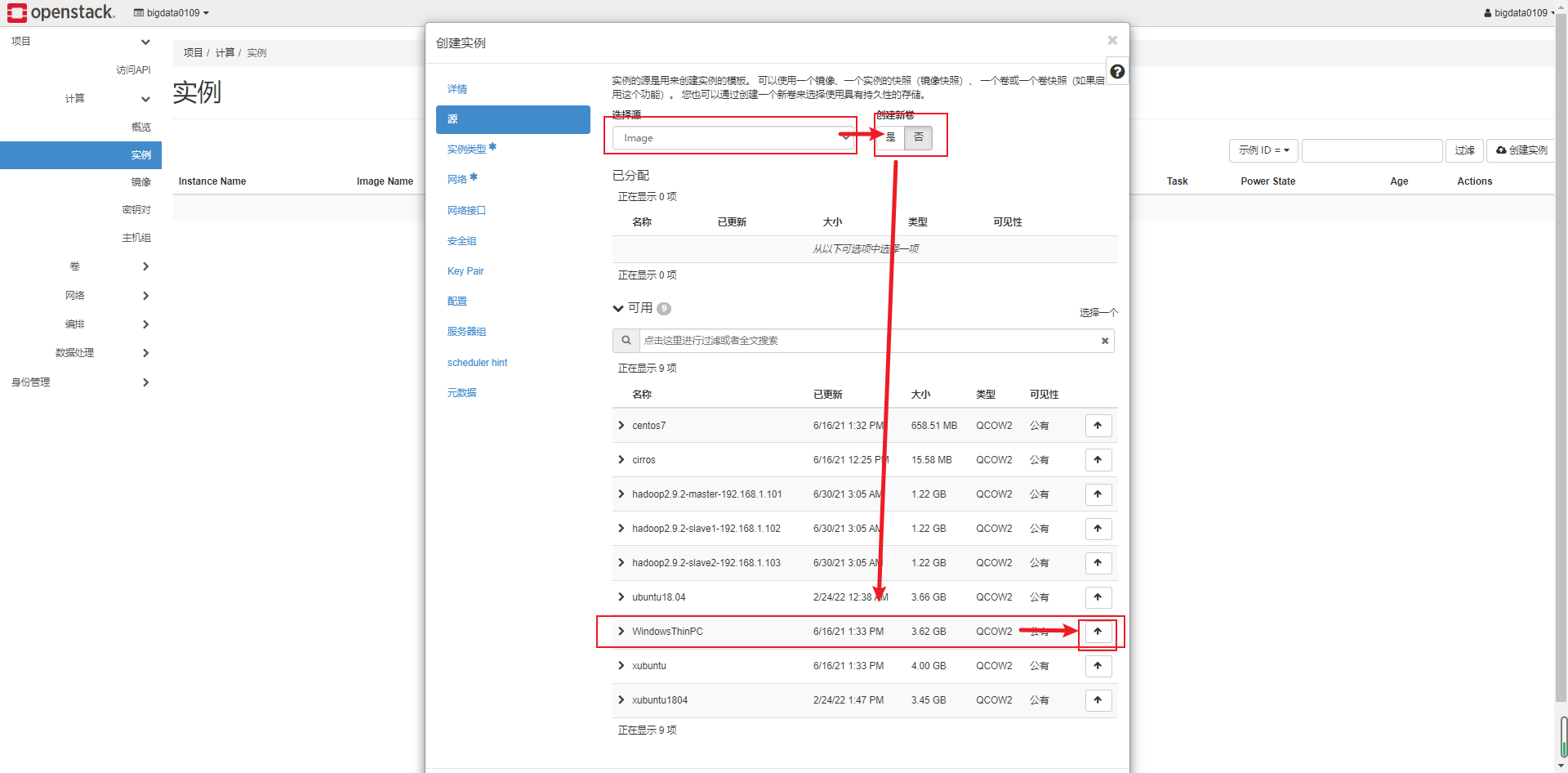
Task: Switch to the 安全组 step
Action: [x=461, y=241]
